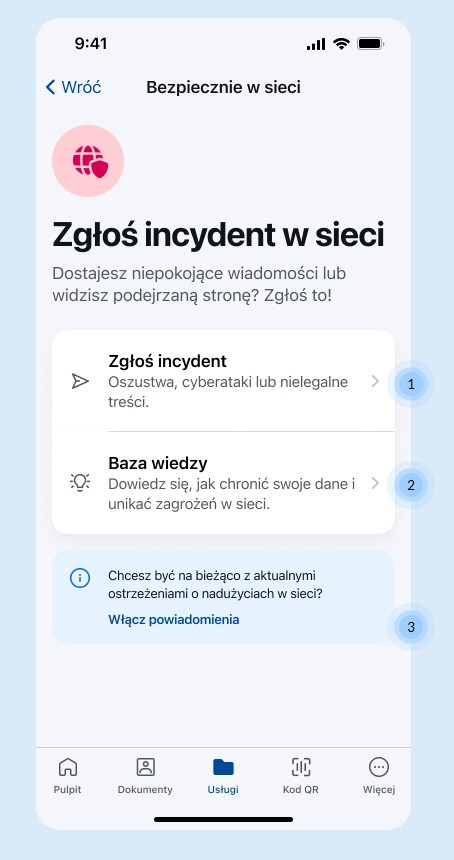Open the Pulpit home icon
454x860 pixels.
tap(67, 767)
